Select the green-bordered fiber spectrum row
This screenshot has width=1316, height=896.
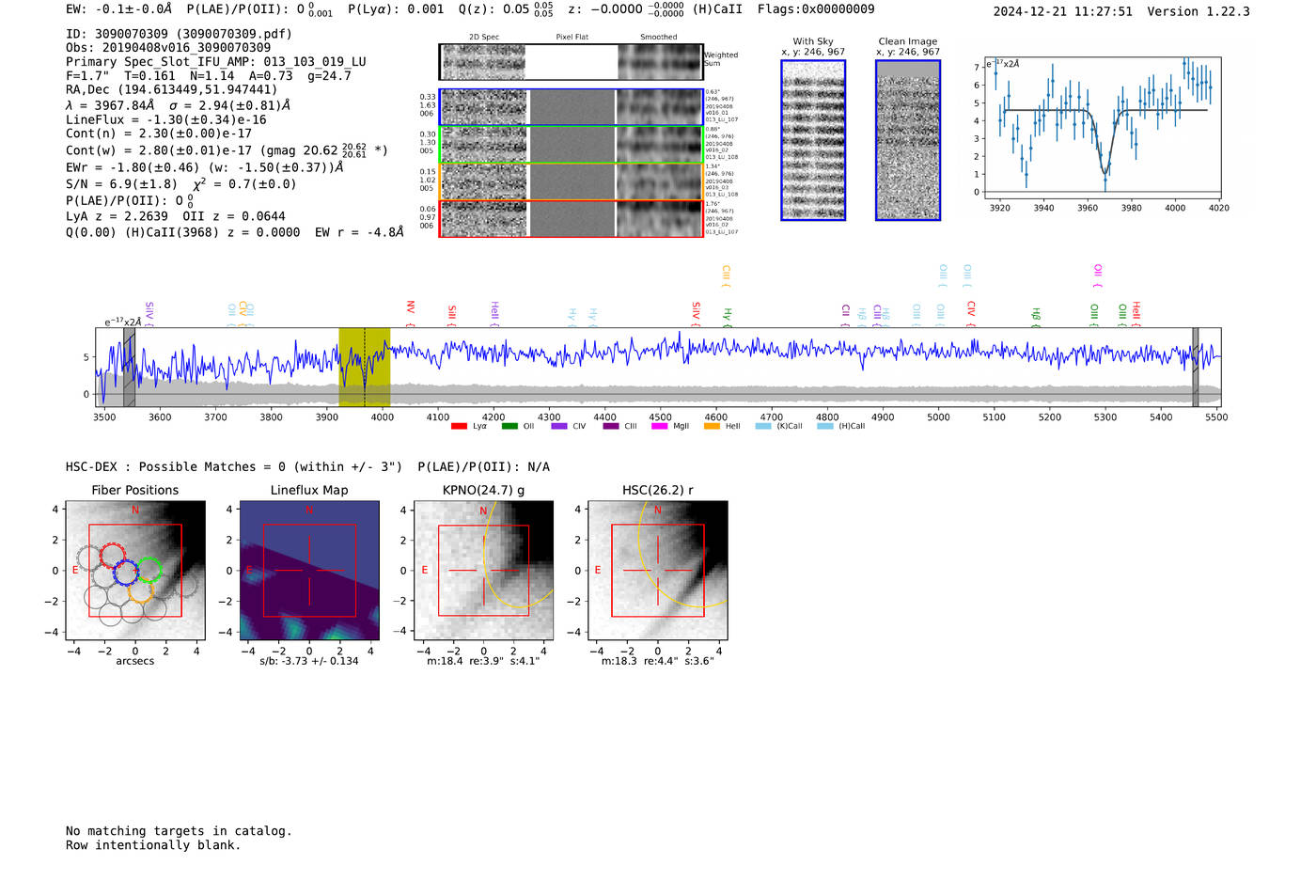tap(571, 145)
